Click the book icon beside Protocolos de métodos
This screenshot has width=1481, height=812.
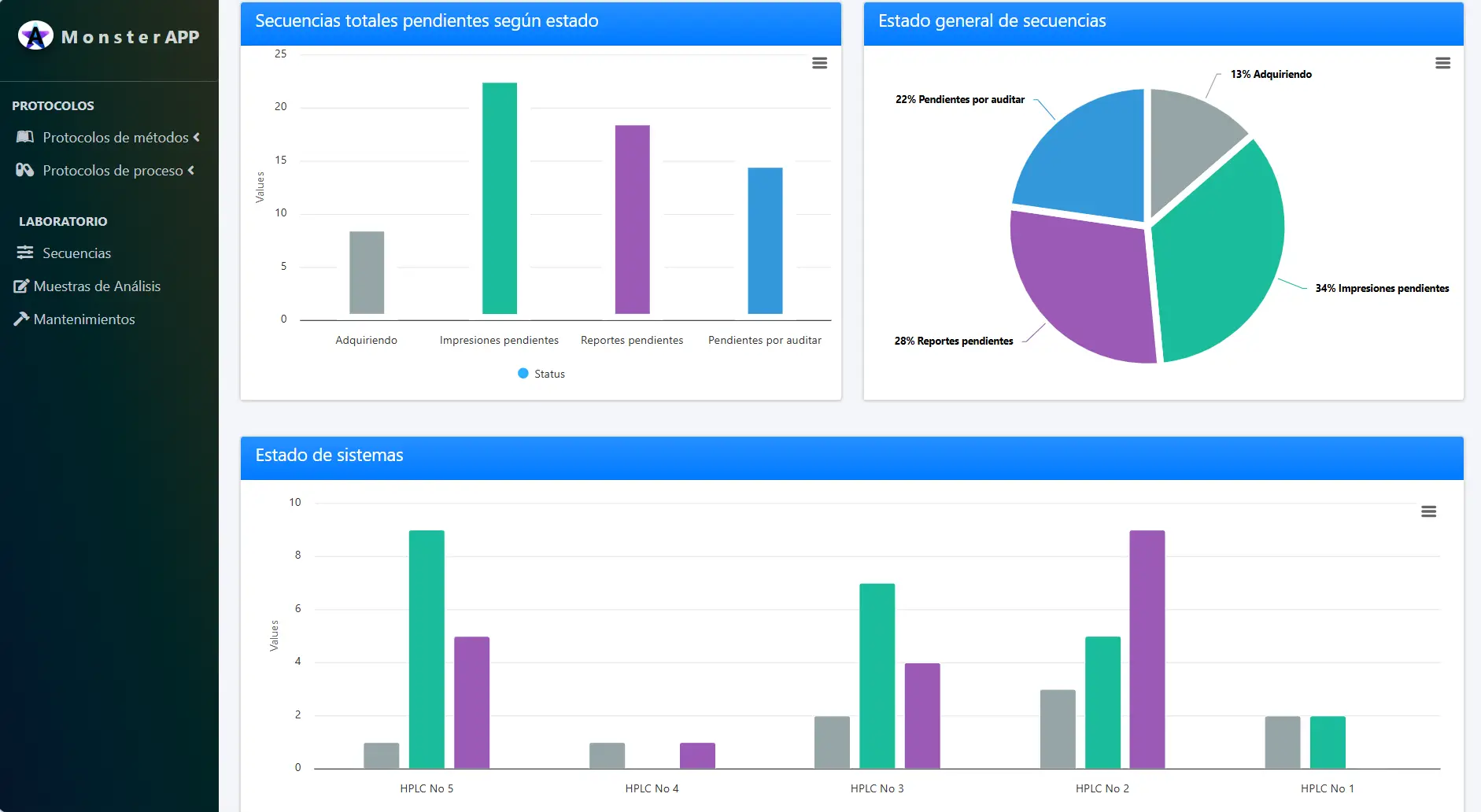pyautogui.click(x=25, y=137)
